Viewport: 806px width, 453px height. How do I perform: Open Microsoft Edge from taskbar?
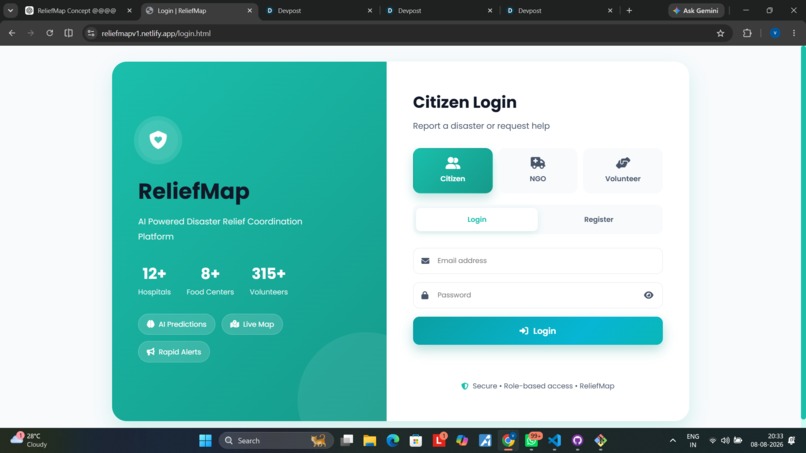[x=393, y=441]
